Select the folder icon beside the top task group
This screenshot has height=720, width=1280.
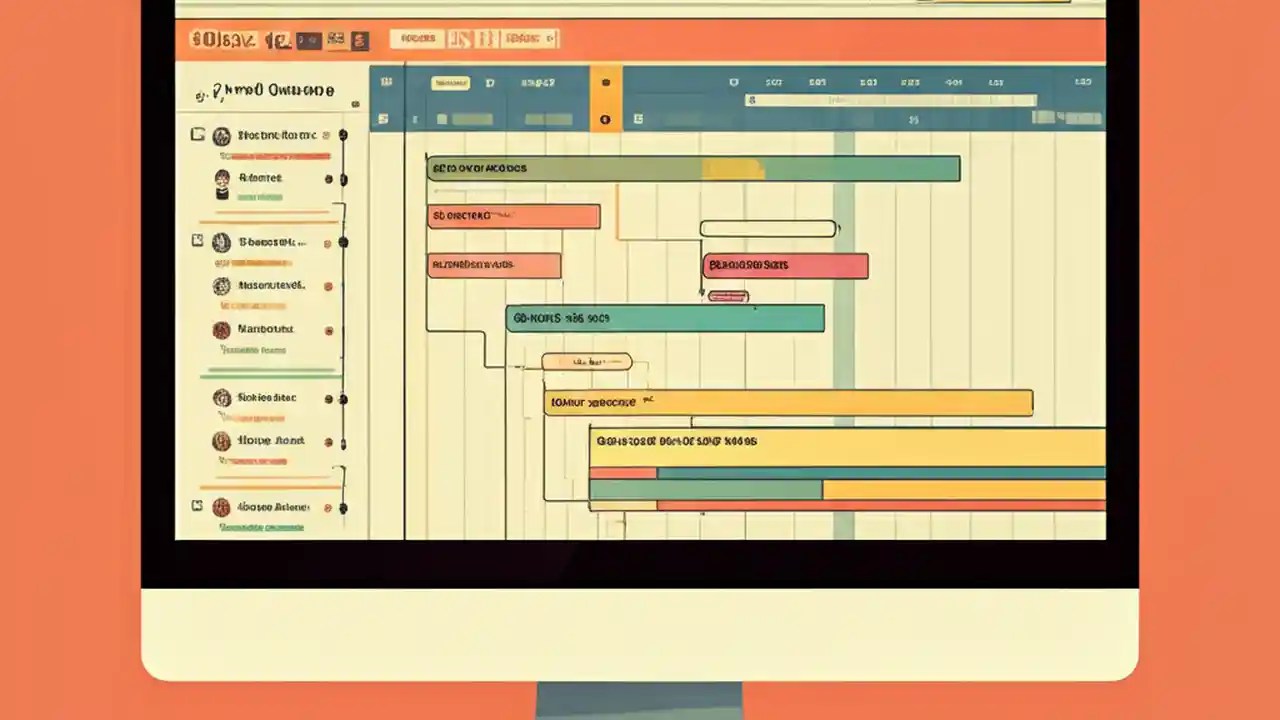tap(197, 135)
